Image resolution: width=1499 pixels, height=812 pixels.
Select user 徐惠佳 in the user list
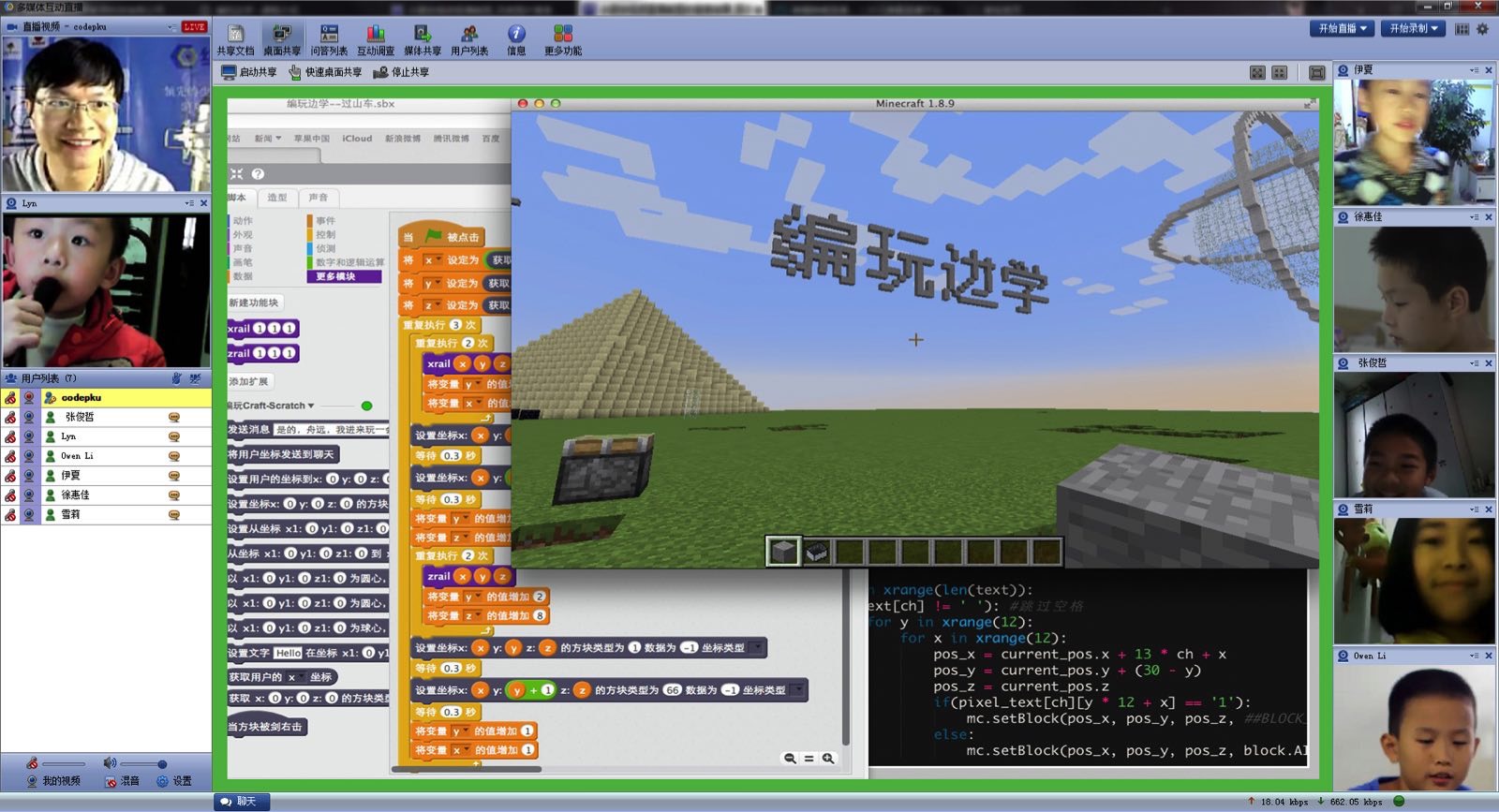[x=76, y=495]
